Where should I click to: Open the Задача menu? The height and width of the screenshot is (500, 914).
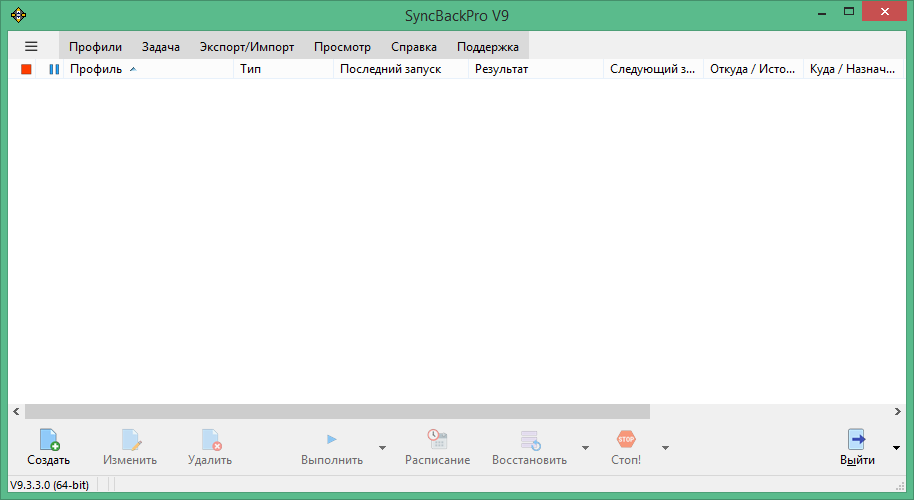coord(160,47)
